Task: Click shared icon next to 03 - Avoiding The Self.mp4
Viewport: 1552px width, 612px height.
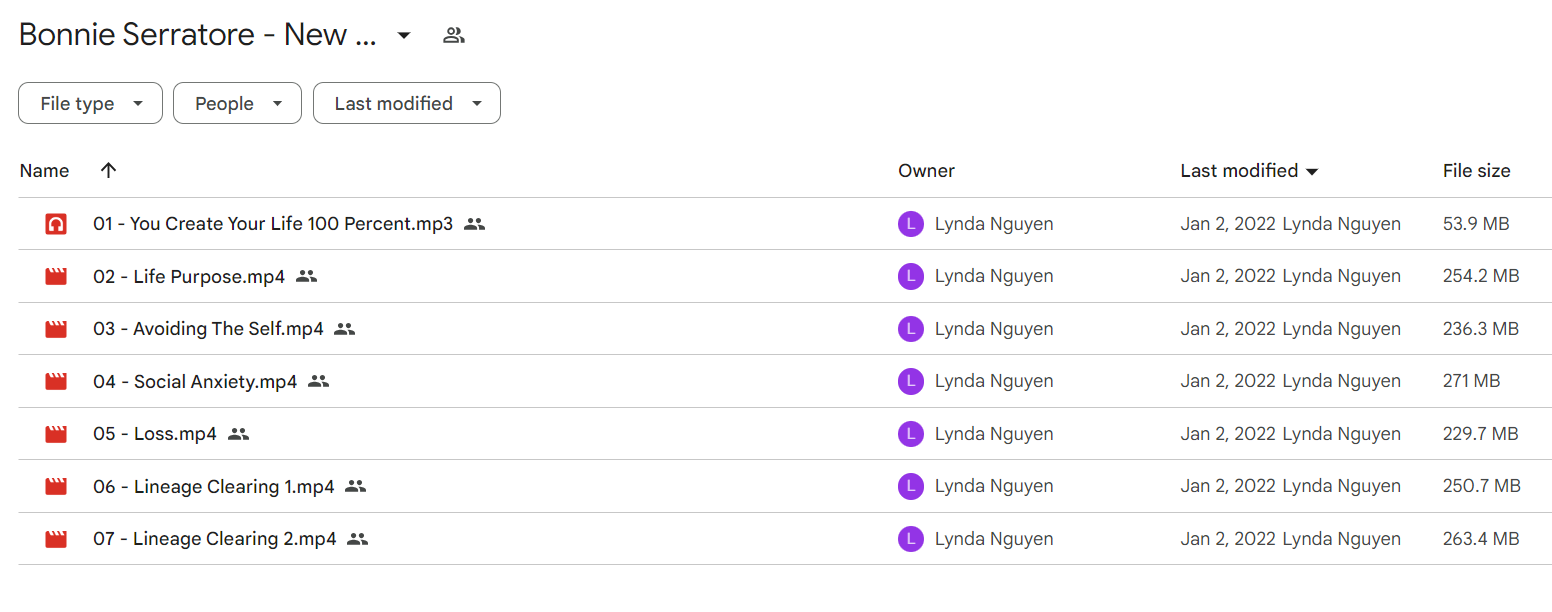Action: [345, 329]
